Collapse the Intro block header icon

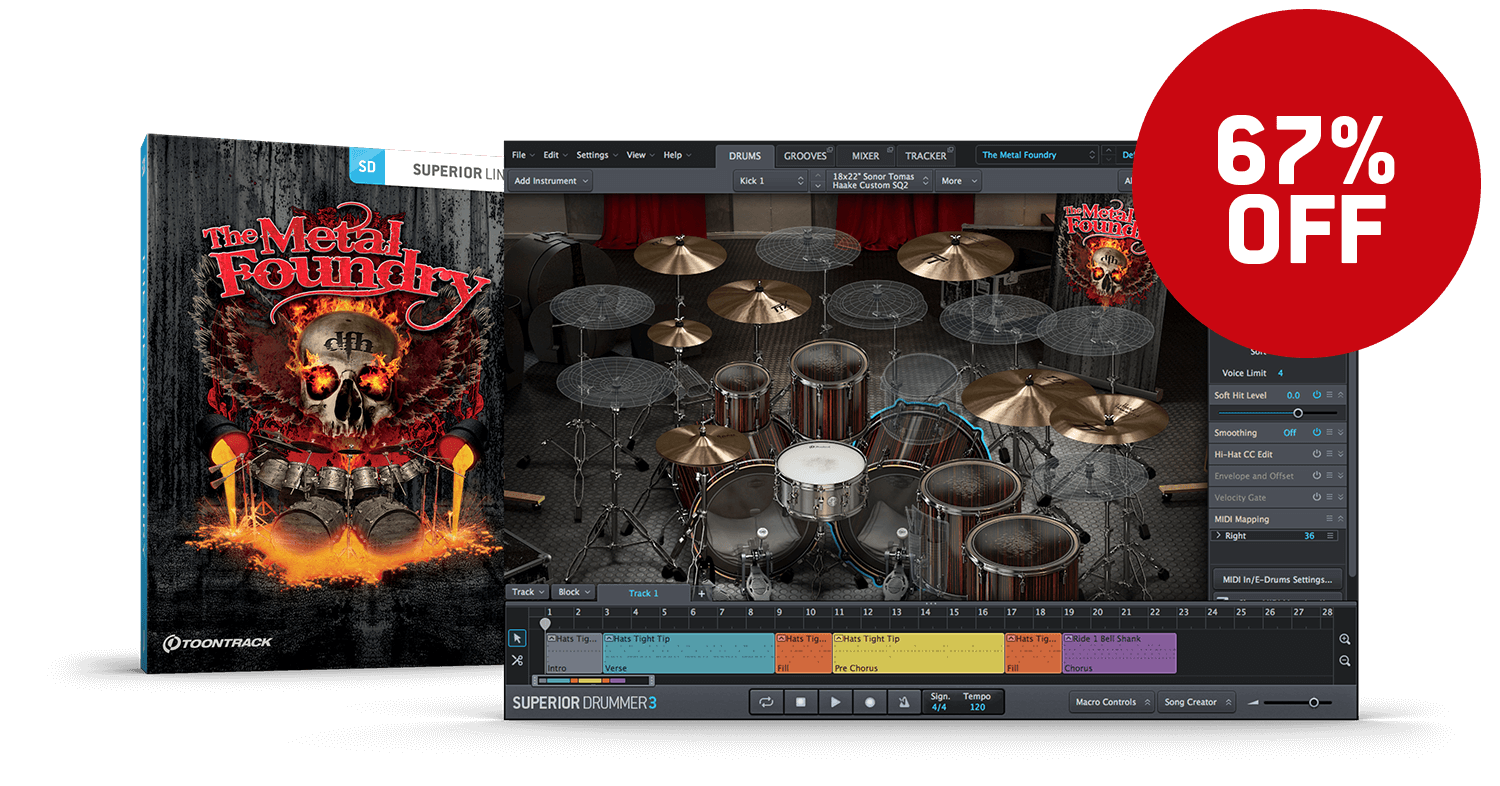552,639
